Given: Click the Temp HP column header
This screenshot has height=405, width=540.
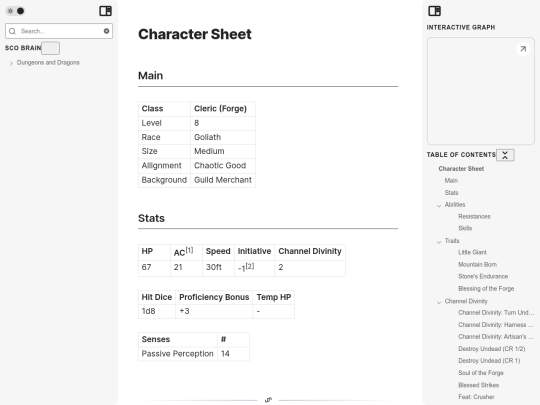Looking at the screenshot, I should click(x=274, y=297).
